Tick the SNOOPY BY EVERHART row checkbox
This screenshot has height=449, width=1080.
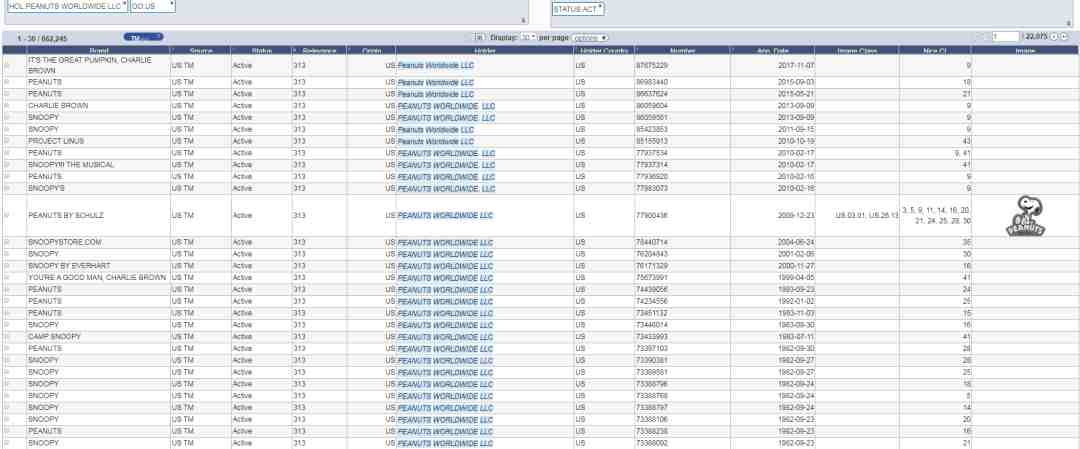(8, 266)
